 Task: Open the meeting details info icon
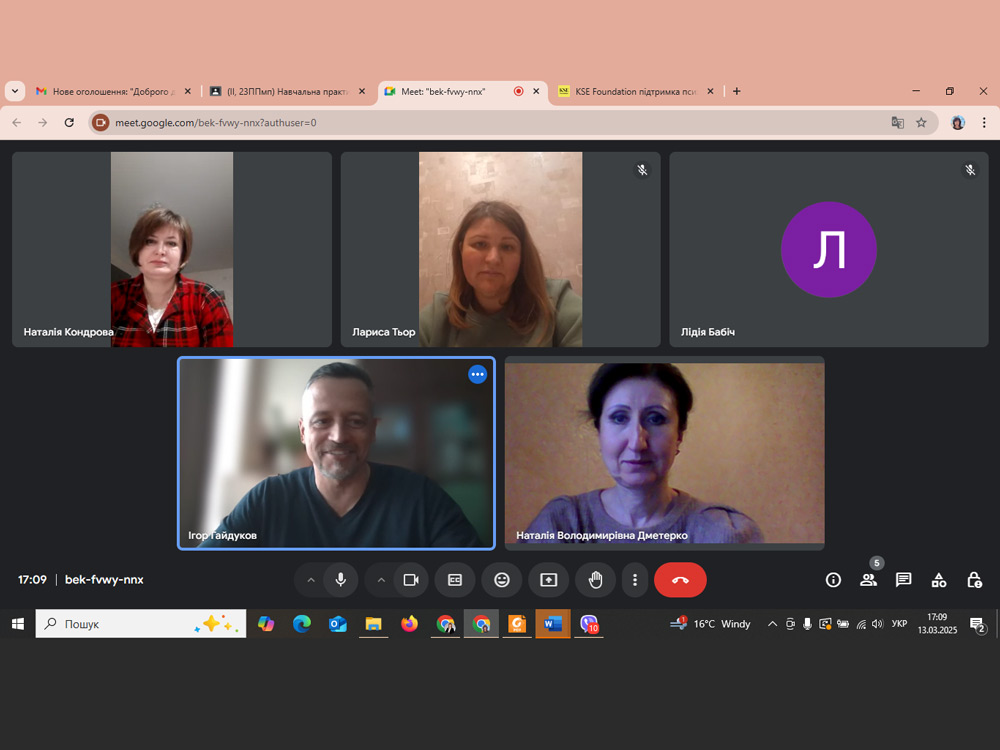point(833,580)
